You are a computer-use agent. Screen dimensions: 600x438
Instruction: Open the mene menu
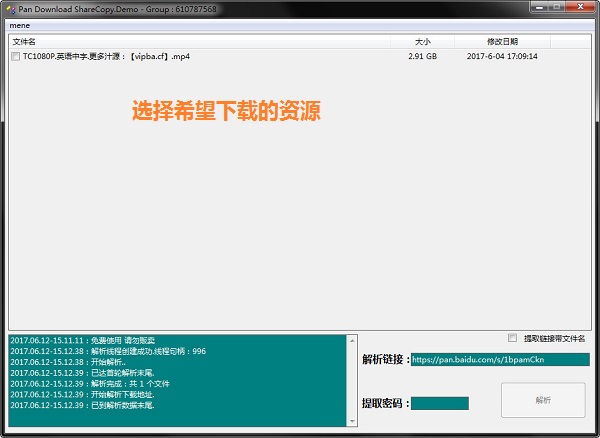click(x=19, y=24)
